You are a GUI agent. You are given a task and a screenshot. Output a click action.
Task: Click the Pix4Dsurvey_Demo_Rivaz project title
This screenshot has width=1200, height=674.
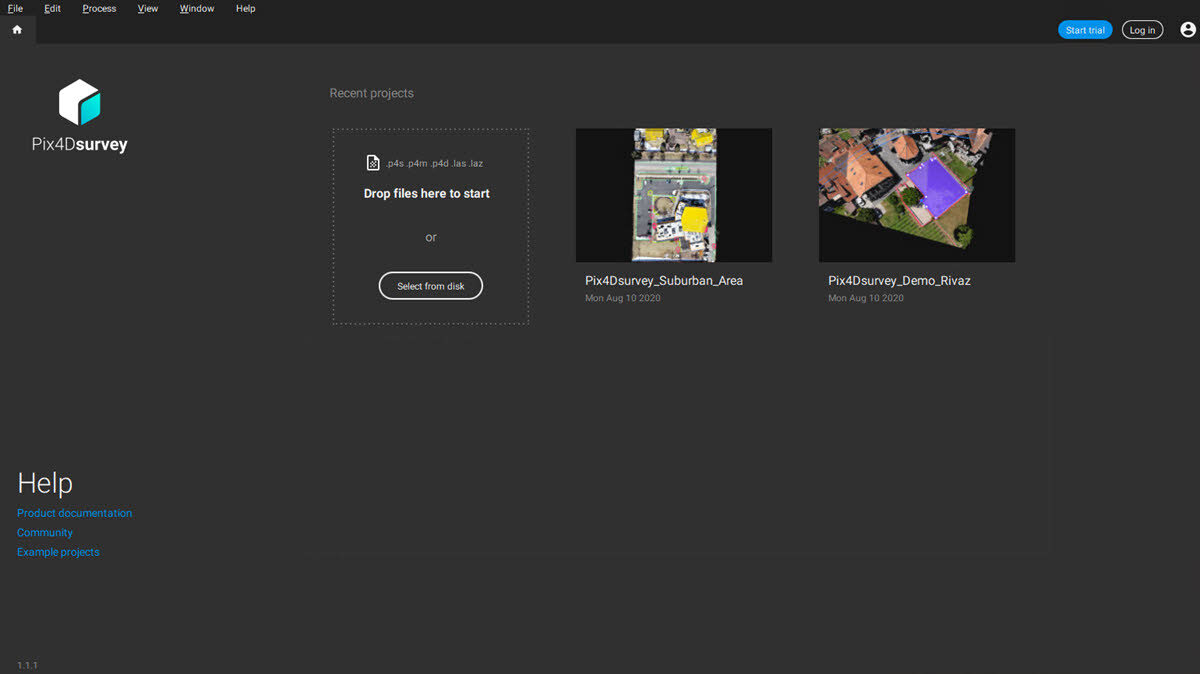[x=899, y=281]
